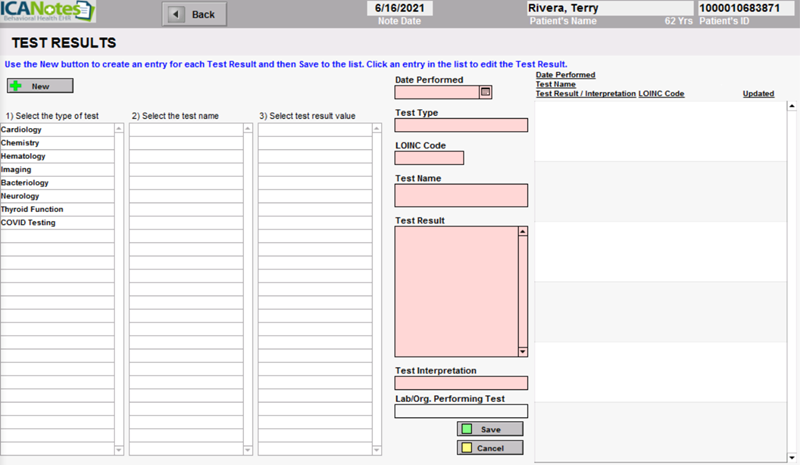Cancel the test result entry

[489, 447]
